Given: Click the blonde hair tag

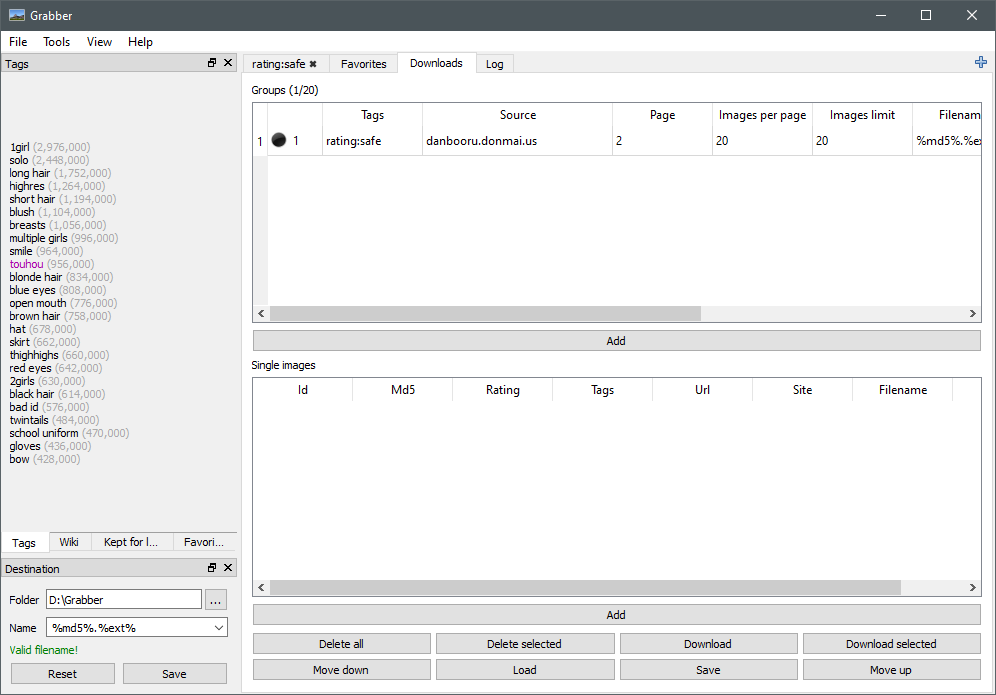Looking at the screenshot, I should pos(36,277).
